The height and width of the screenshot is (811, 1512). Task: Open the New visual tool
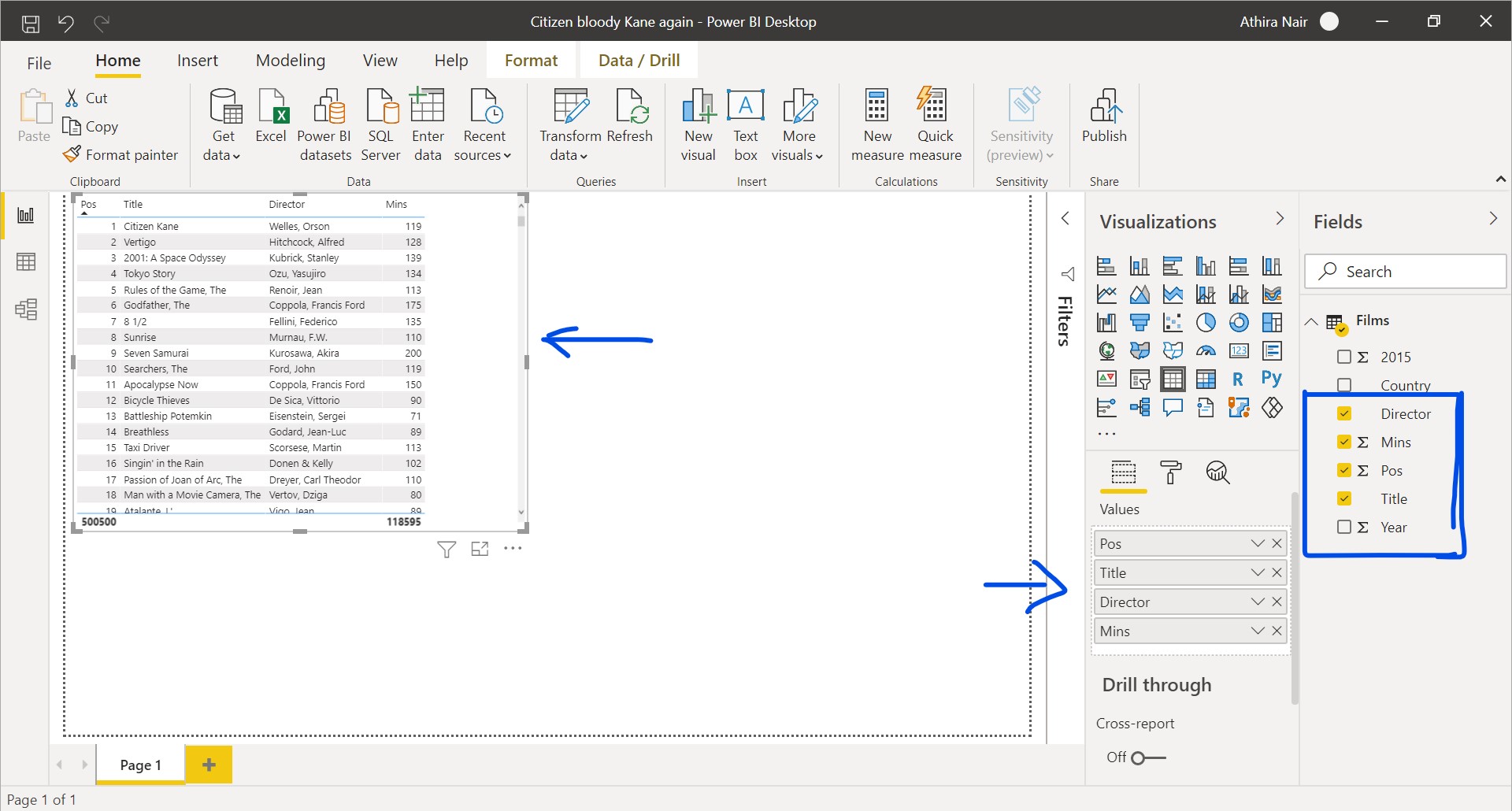tap(698, 124)
